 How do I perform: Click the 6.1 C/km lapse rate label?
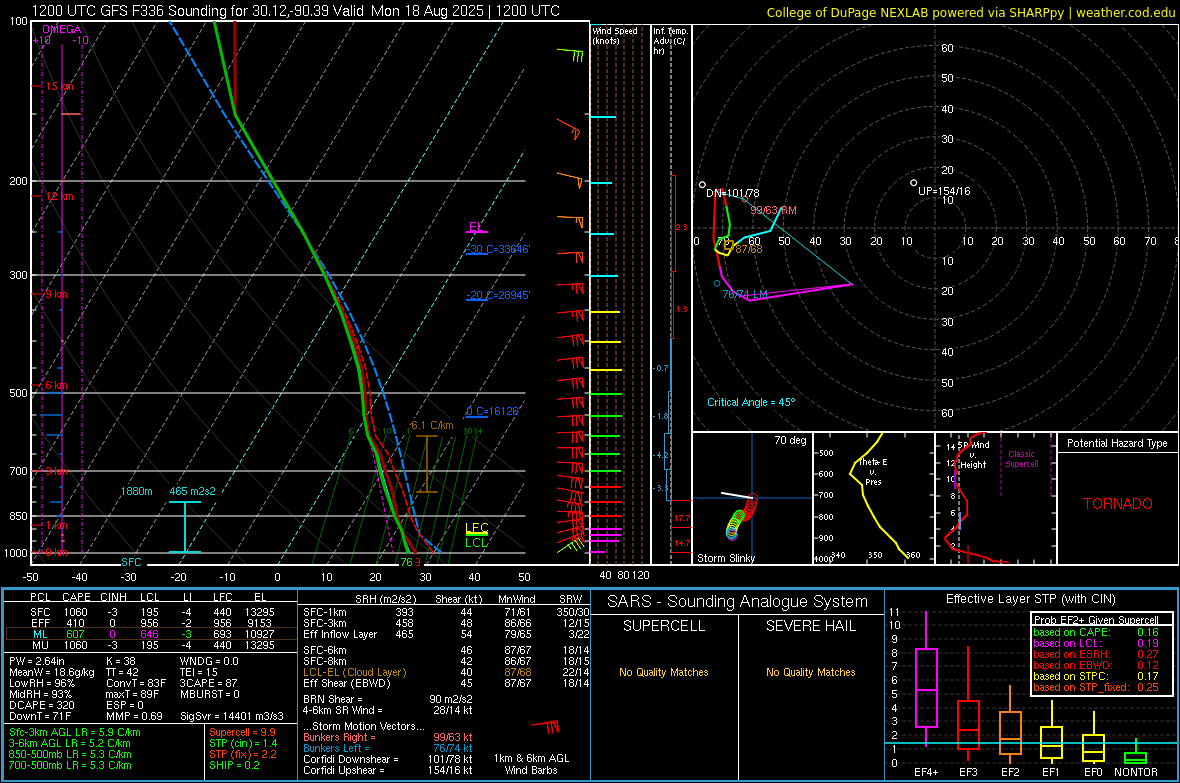(x=432, y=425)
